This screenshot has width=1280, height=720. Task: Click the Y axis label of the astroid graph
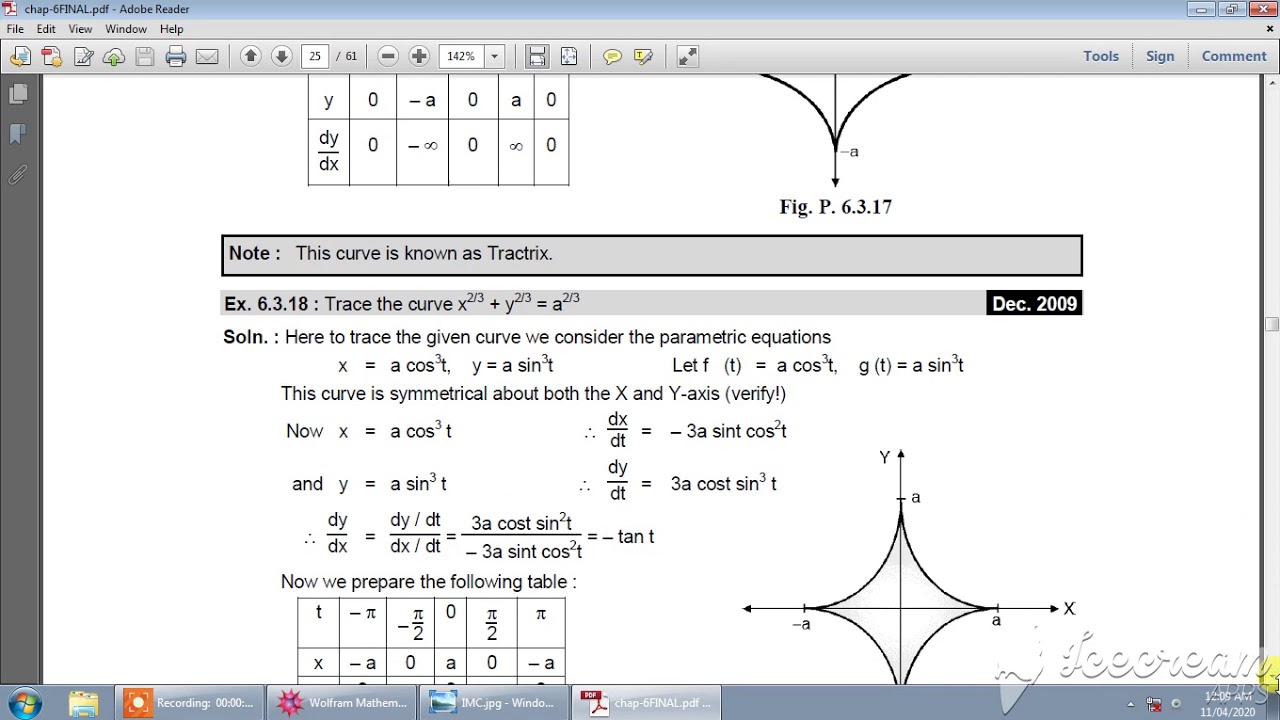[884, 458]
